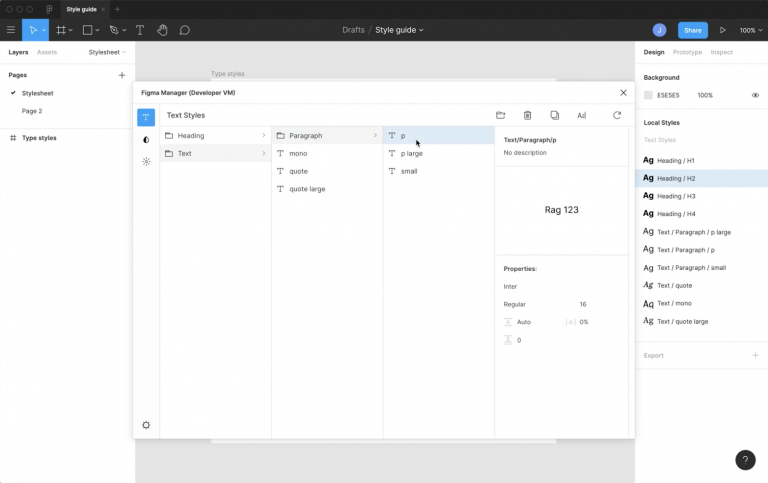Select the Rectangle shape tool
Screen dimensions: 768x483
[87, 30]
